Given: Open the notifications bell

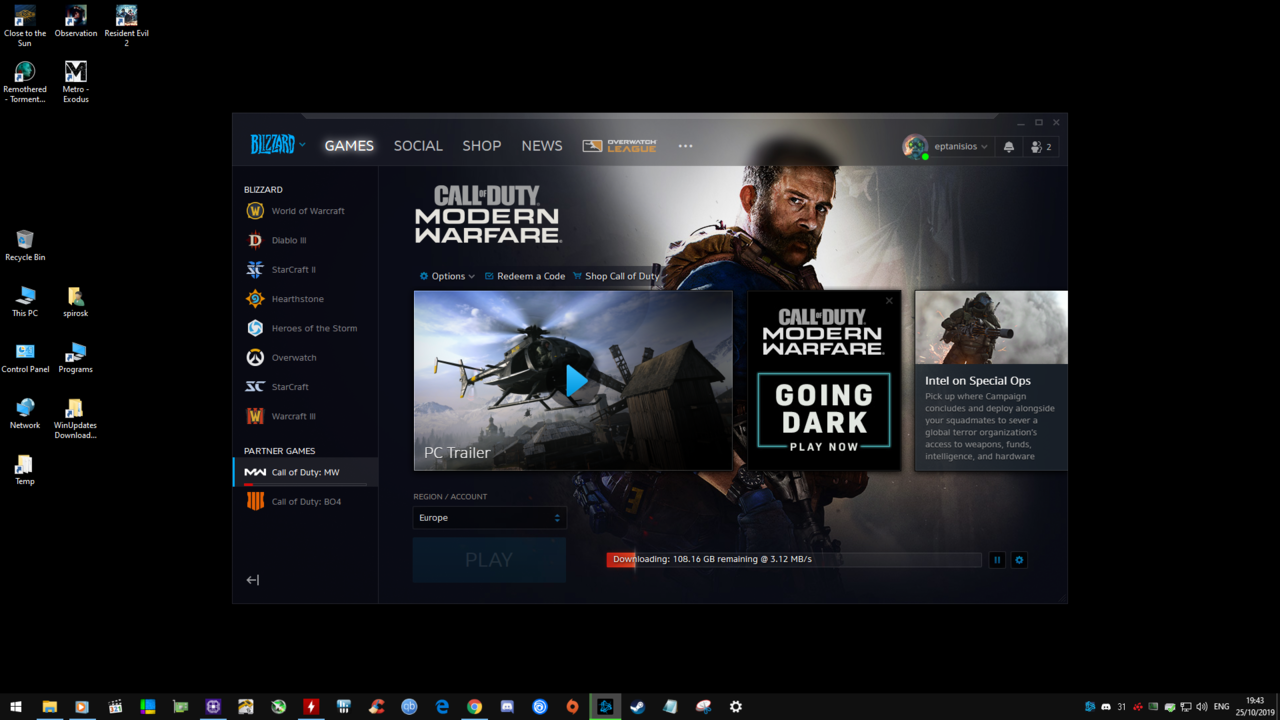Looking at the screenshot, I should [1008, 146].
